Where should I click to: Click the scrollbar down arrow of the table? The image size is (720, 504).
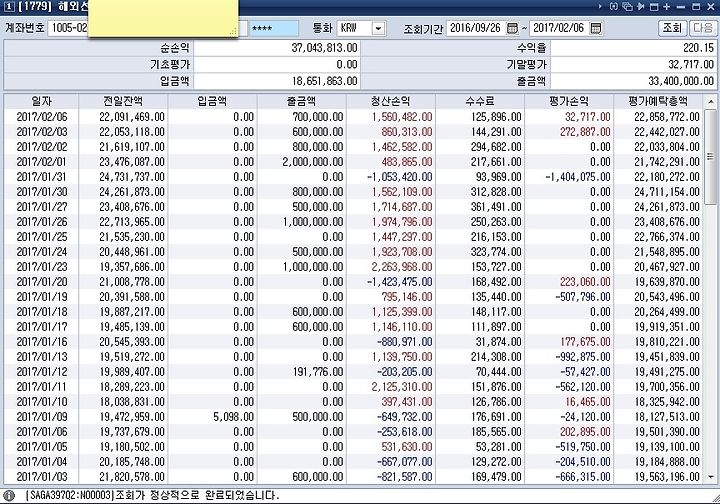click(710, 477)
